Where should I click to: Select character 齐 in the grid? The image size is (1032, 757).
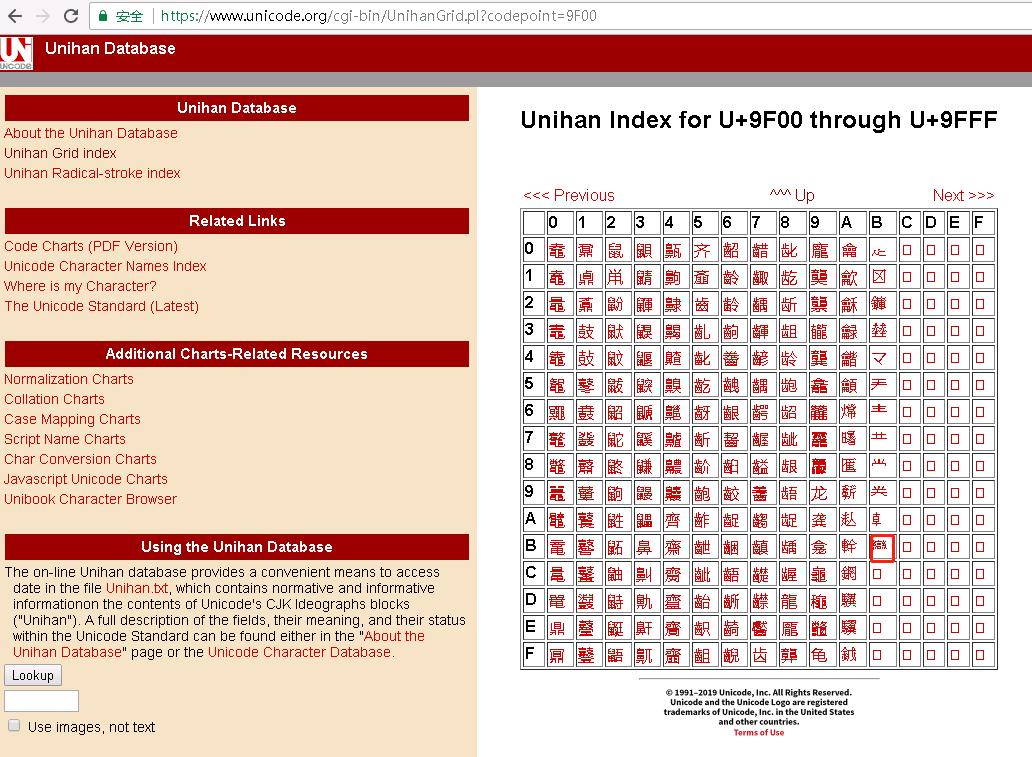pos(702,250)
